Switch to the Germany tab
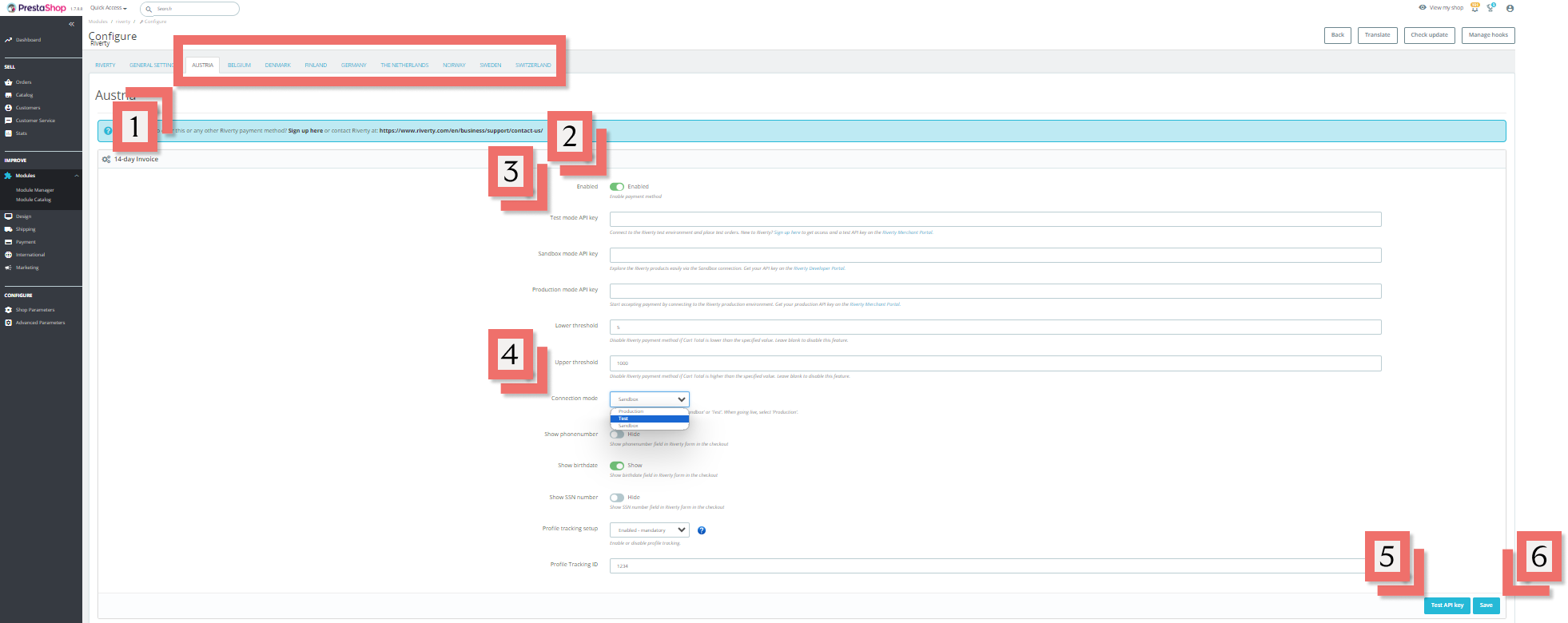The image size is (1568, 623). coord(353,65)
